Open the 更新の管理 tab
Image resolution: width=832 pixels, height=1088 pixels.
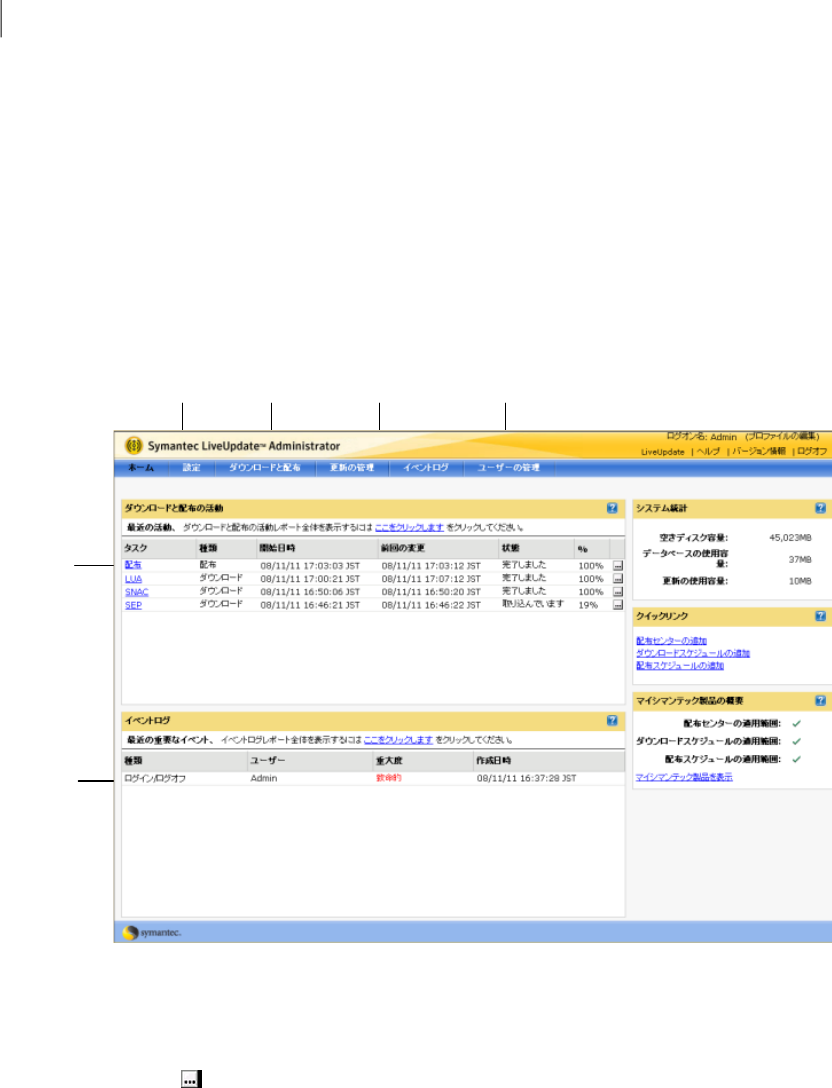tap(352, 468)
